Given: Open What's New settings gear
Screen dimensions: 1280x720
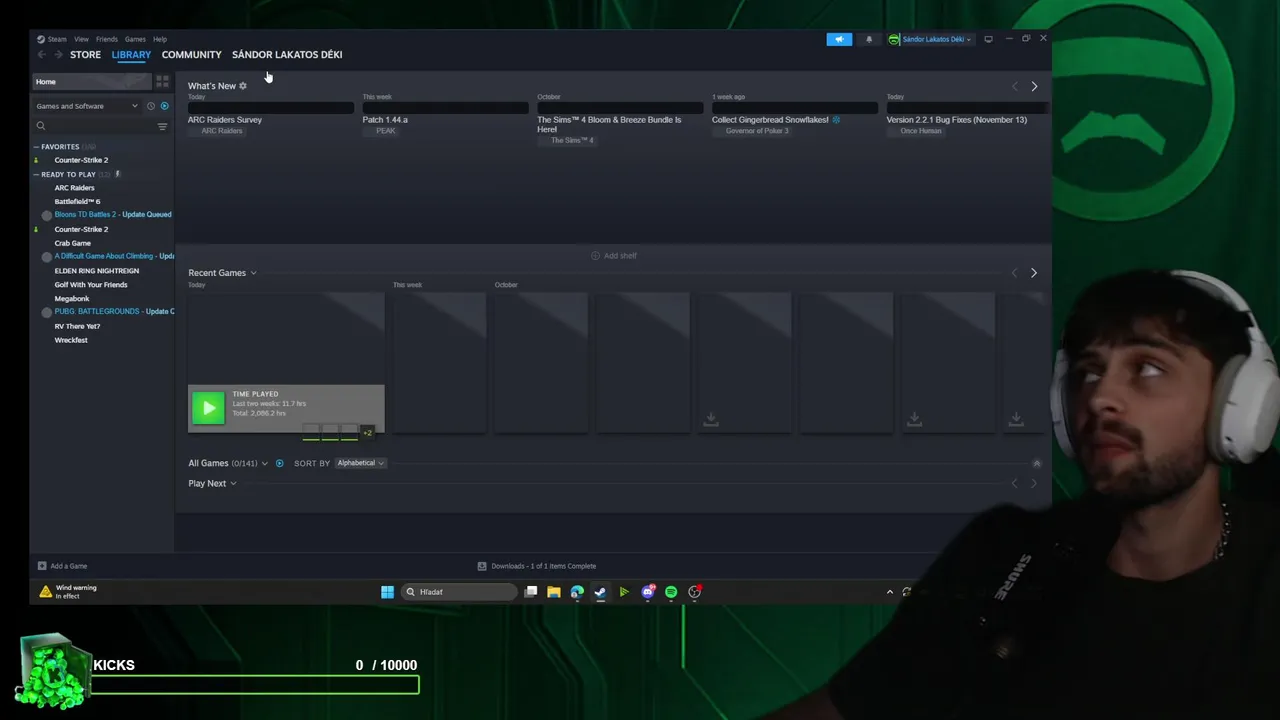Looking at the screenshot, I should coord(243,86).
